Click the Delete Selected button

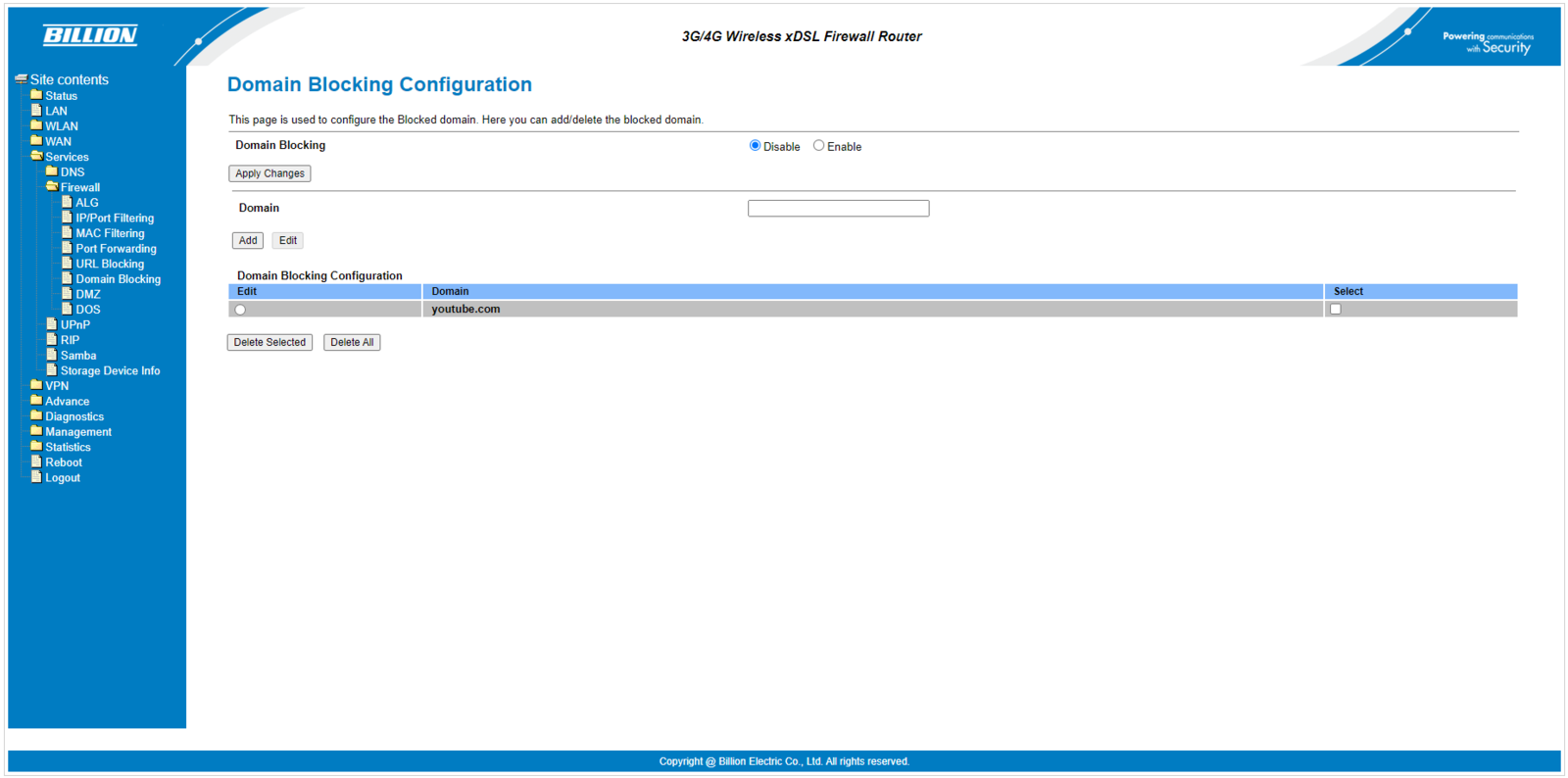(269, 343)
